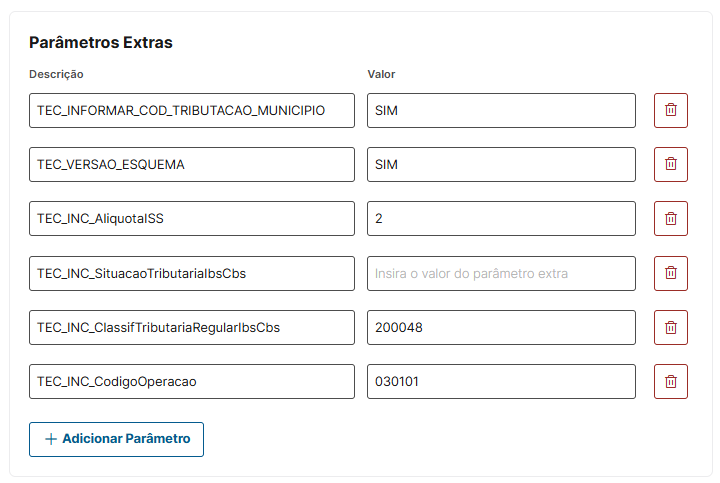Image resolution: width=720 pixels, height=483 pixels.
Task: Click the empty value field with placeholder text
Action: tap(501, 273)
